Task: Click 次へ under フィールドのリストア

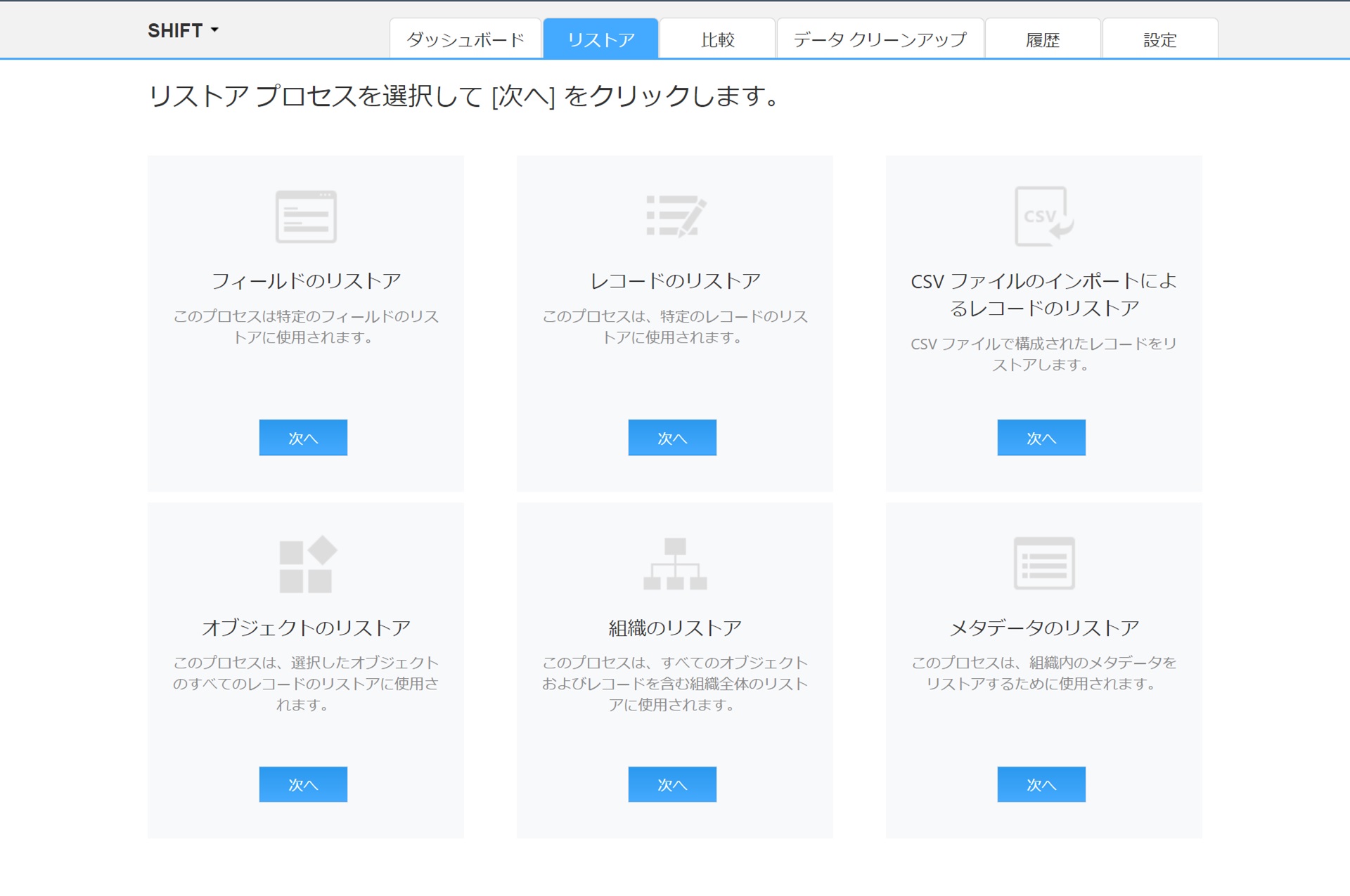Action: [303, 437]
